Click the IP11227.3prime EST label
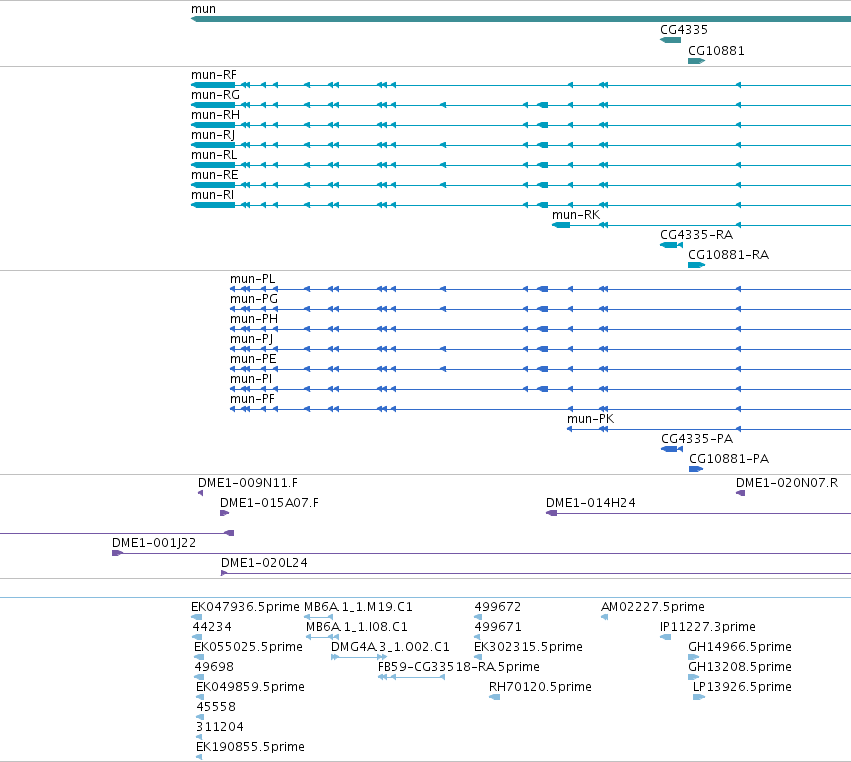Viewport: 851px width, 762px height. pyautogui.click(x=708, y=626)
